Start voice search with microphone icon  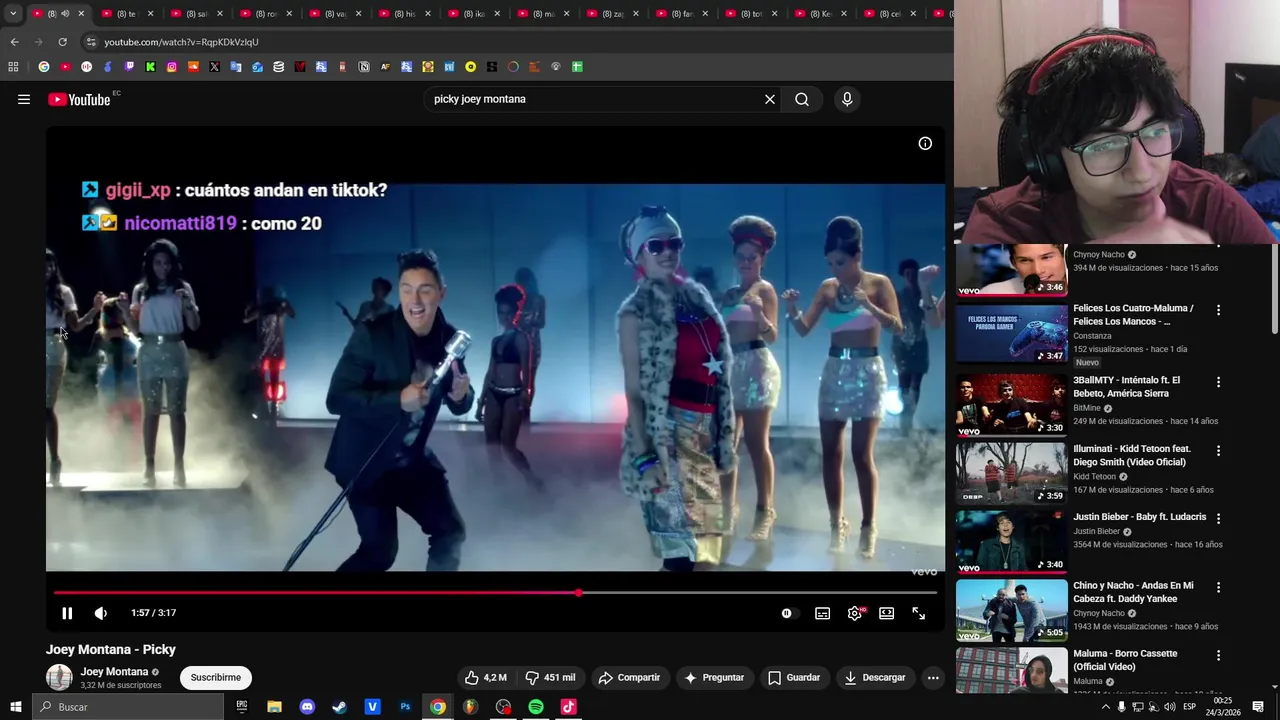tap(847, 99)
